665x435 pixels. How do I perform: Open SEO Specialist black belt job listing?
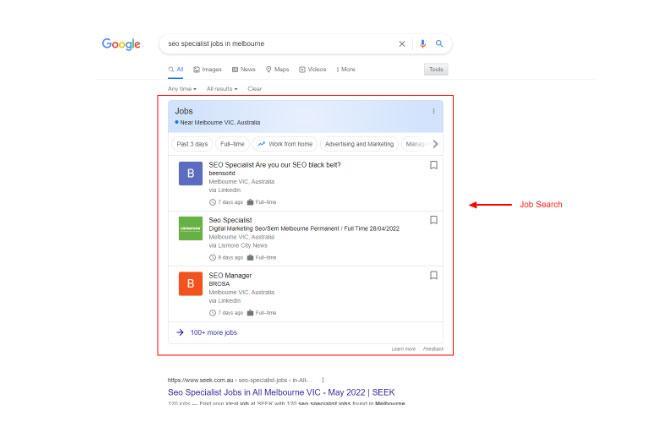pyautogui.click(x=274, y=165)
